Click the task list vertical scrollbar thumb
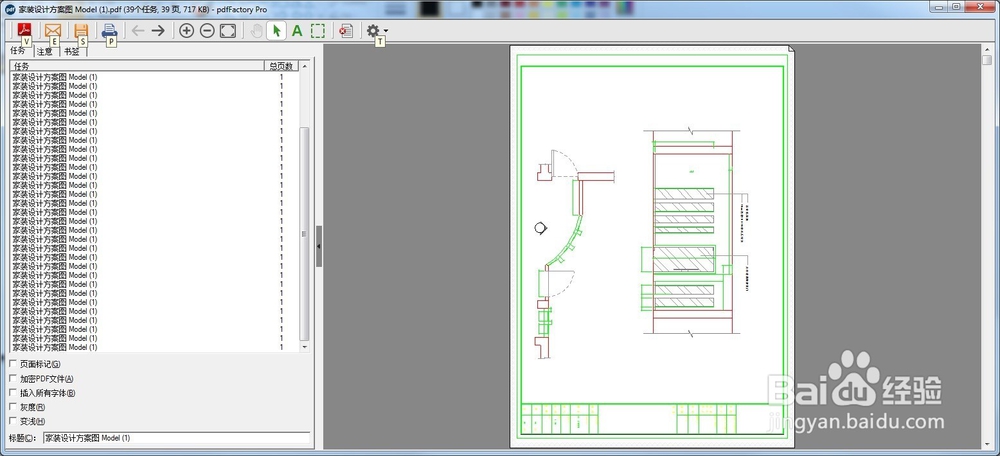Image resolution: width=1000 pixels, height=456 pixels. coord(304,233)
